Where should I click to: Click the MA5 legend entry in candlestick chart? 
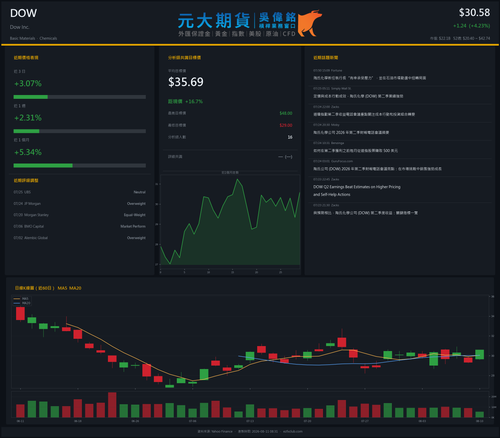21,299
